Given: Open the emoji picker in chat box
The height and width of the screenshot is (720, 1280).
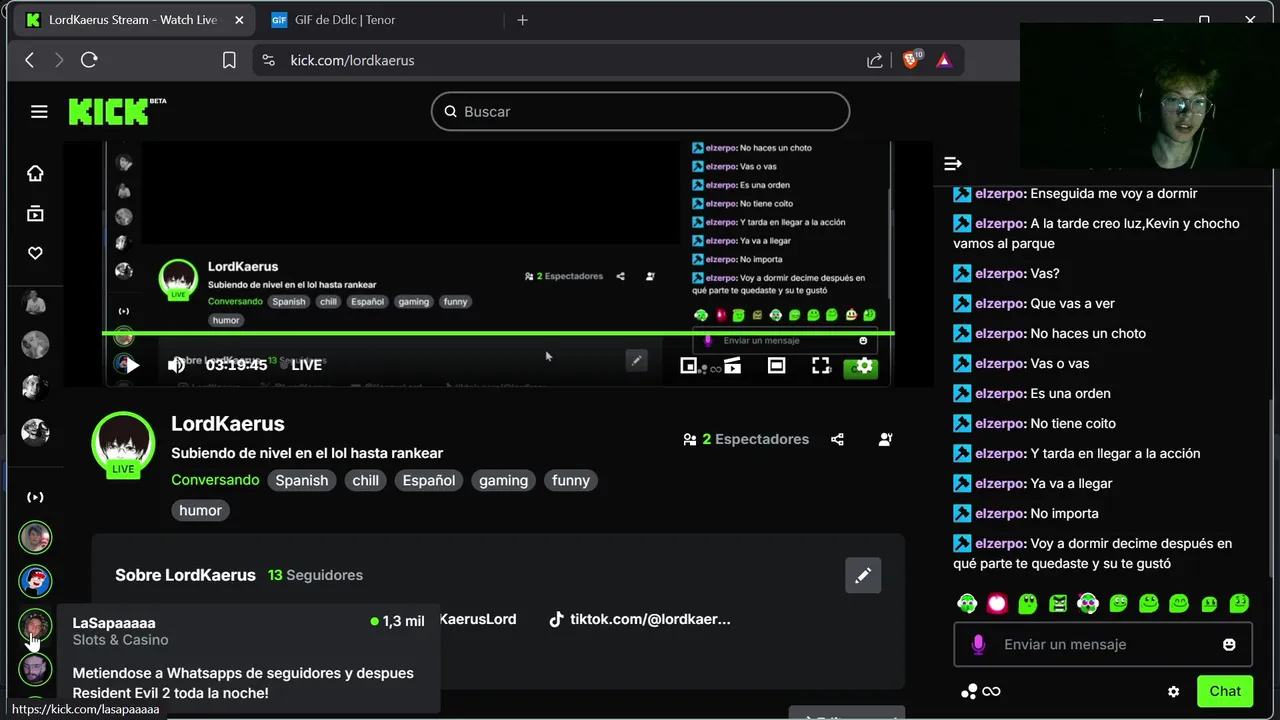Looking at the screenshot, I should tap(1229, 645).
